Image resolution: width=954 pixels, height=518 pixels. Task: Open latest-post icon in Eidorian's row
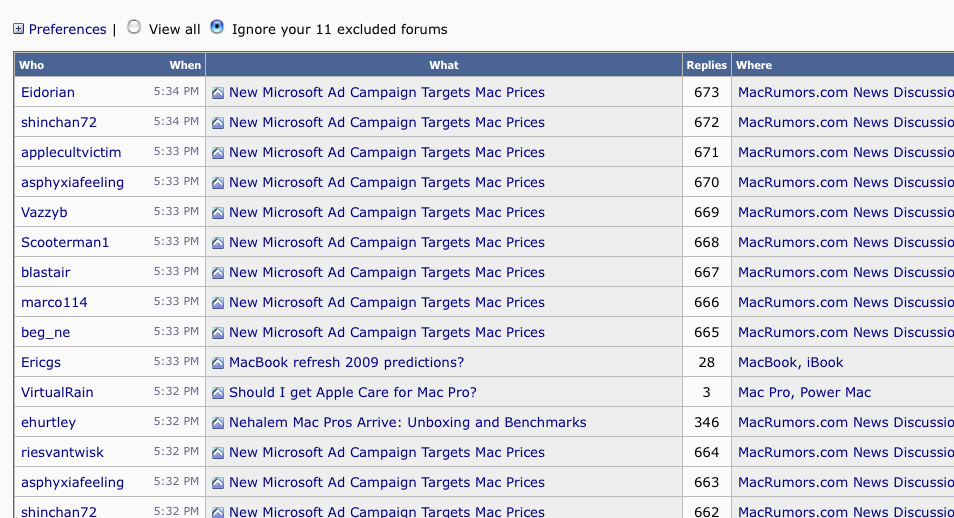[218, 93]
